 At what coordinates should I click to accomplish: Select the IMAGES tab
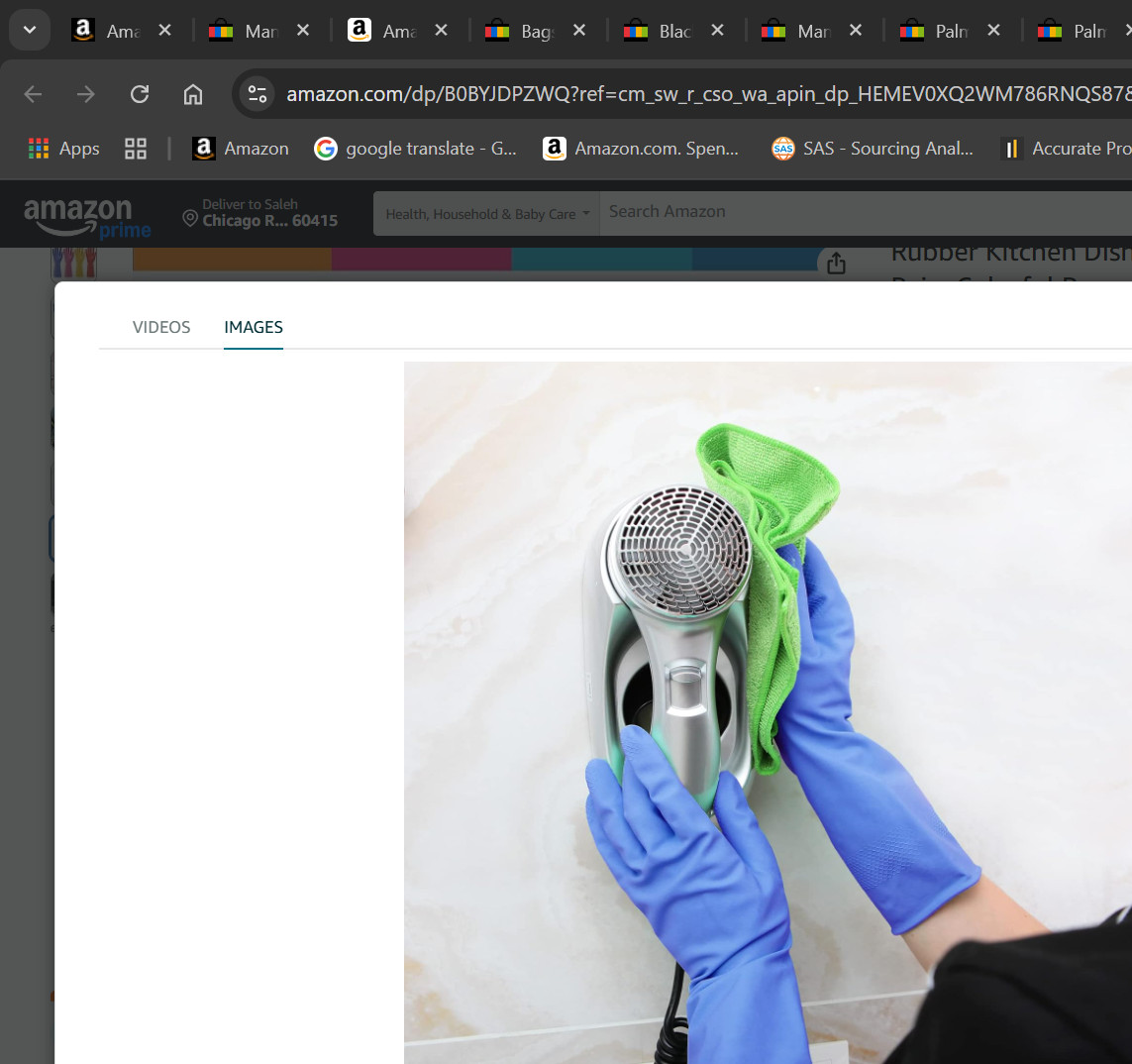tap(254, 327)
